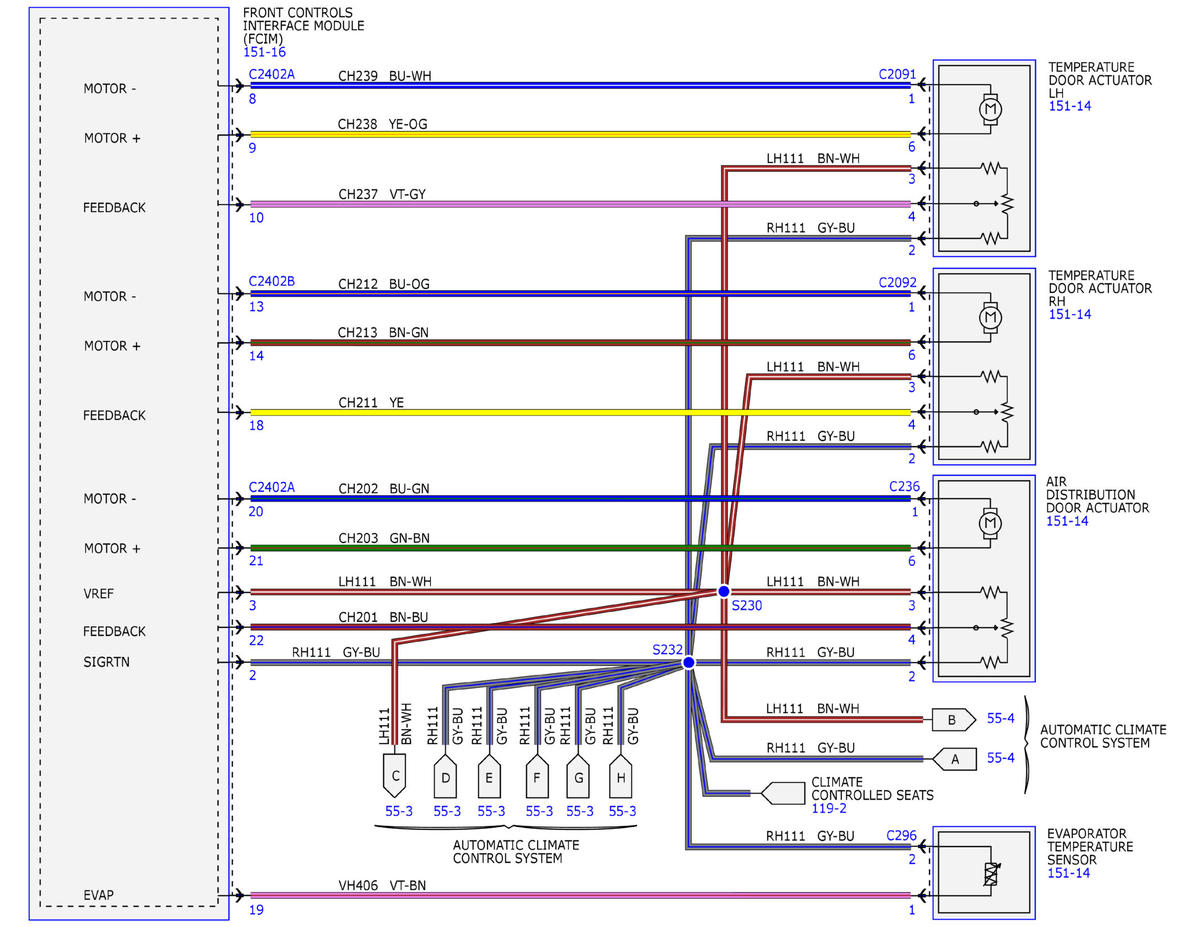Click the C2091 connector label
Screen dimensions: 1200x927
point(897,74)
